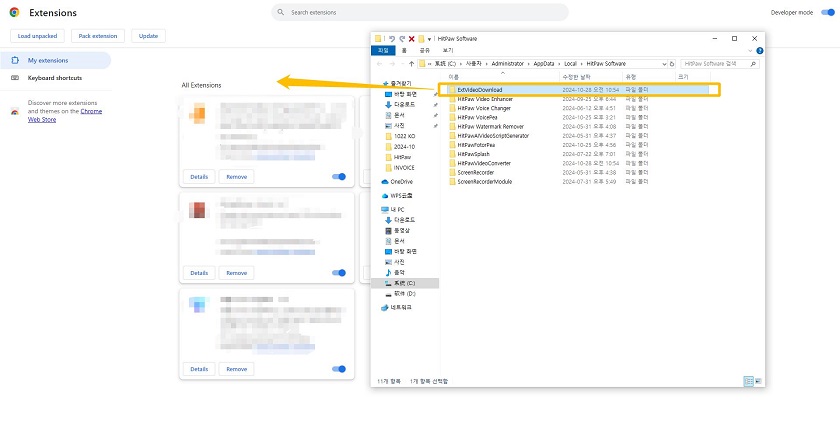Click magnifier icon in Explorer search box
Viewport: 840px width, 421px height.
pyautogui.click(x=753, y=64)
